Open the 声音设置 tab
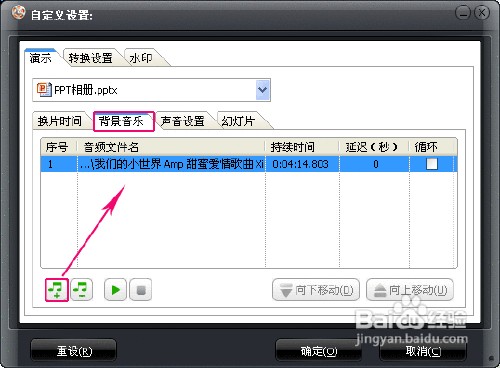The width and height of the screenshot is (500, 368). tap(183, 121)
